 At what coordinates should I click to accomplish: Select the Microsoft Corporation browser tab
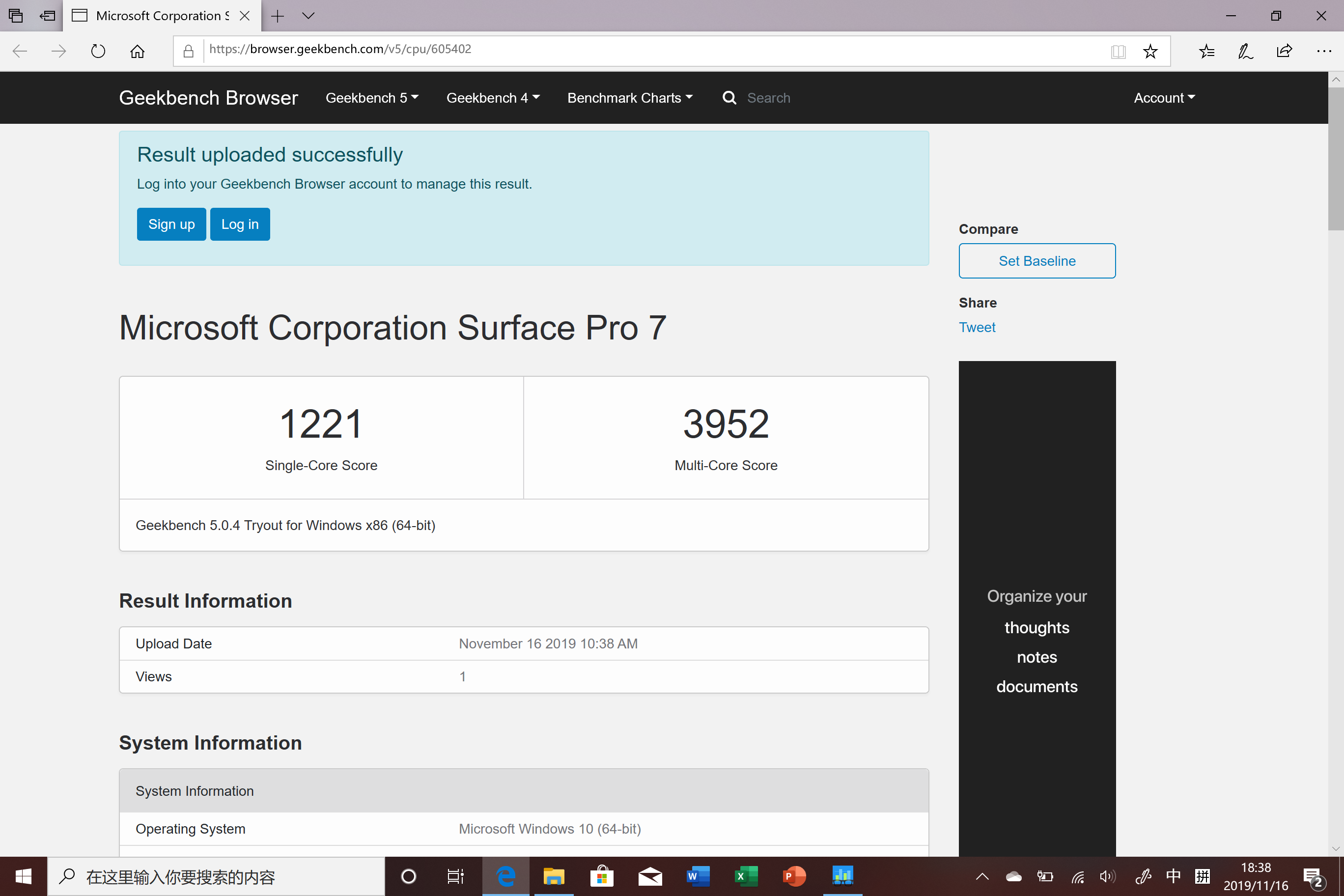(162, 16)
